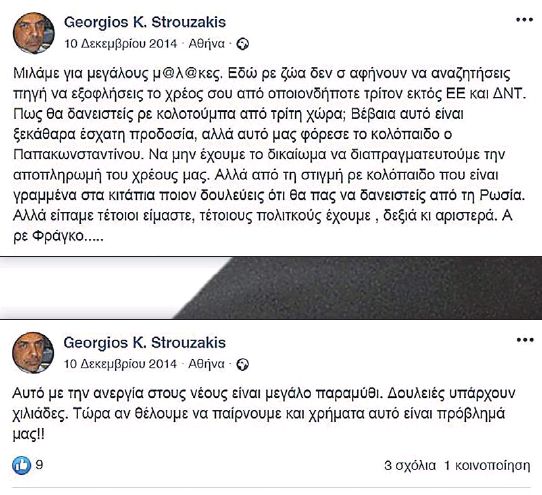Click the globe privacy icon on the first post
The height and width of the screenshot is (495, 542).
[x=243, y=44]
